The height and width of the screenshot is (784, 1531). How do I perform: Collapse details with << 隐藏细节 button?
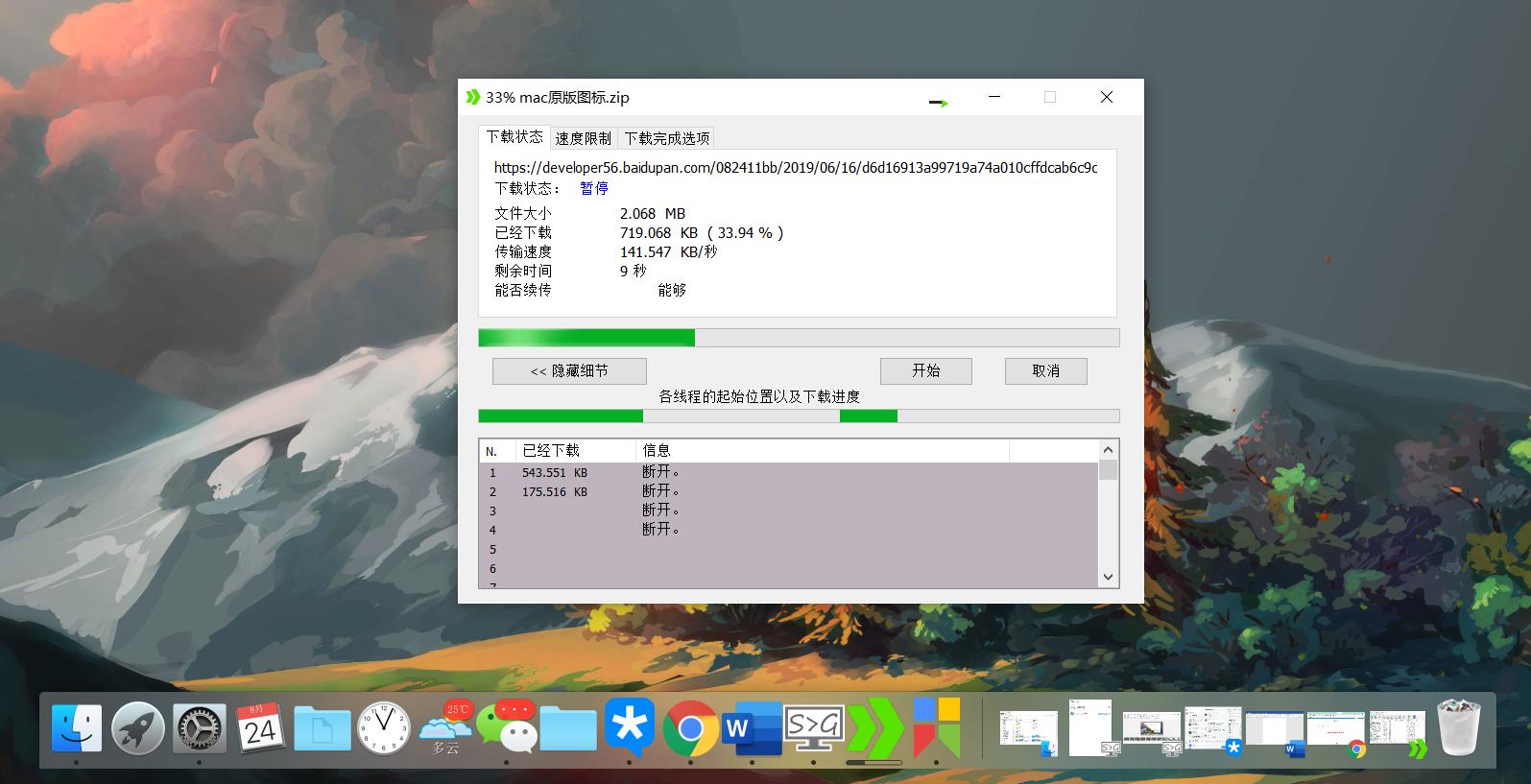point(569,370)
